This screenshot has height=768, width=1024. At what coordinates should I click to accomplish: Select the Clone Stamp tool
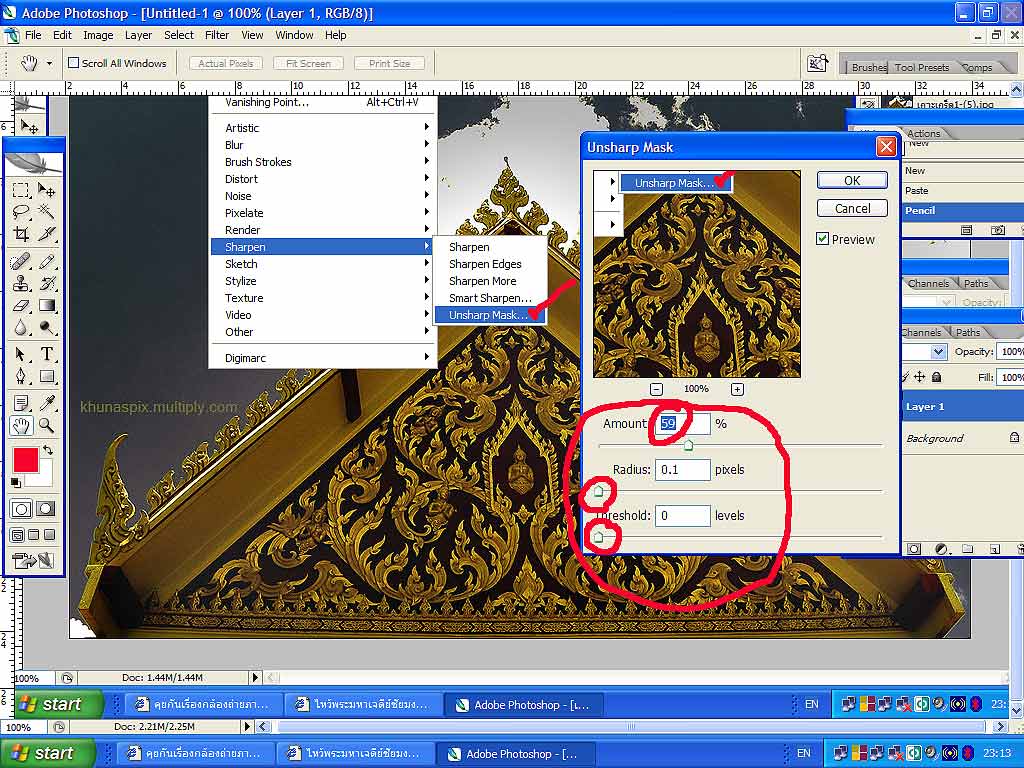coord(21,283)
